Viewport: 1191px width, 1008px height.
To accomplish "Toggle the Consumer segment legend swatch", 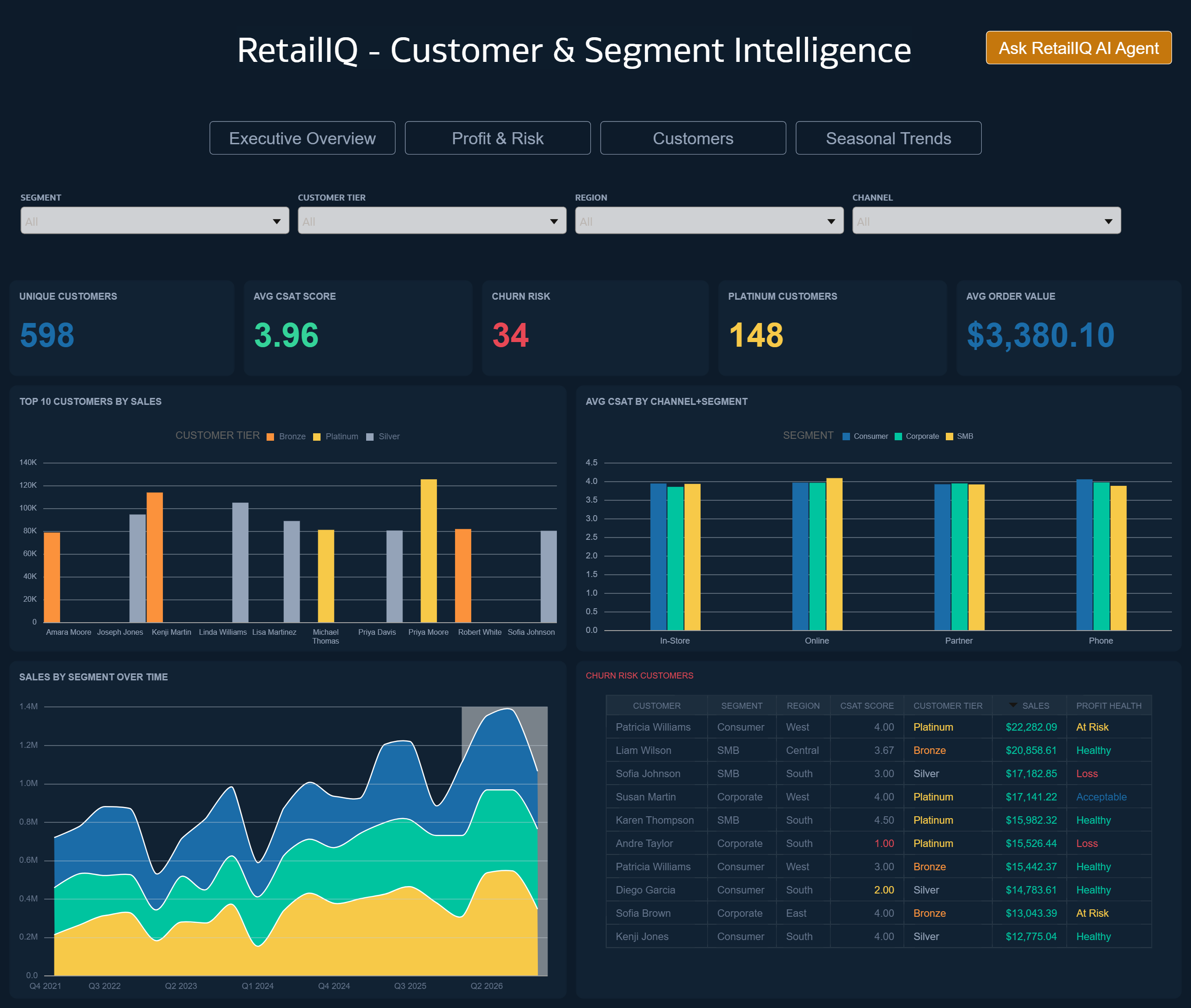I will pyautogui.click(x=846, y=437).
